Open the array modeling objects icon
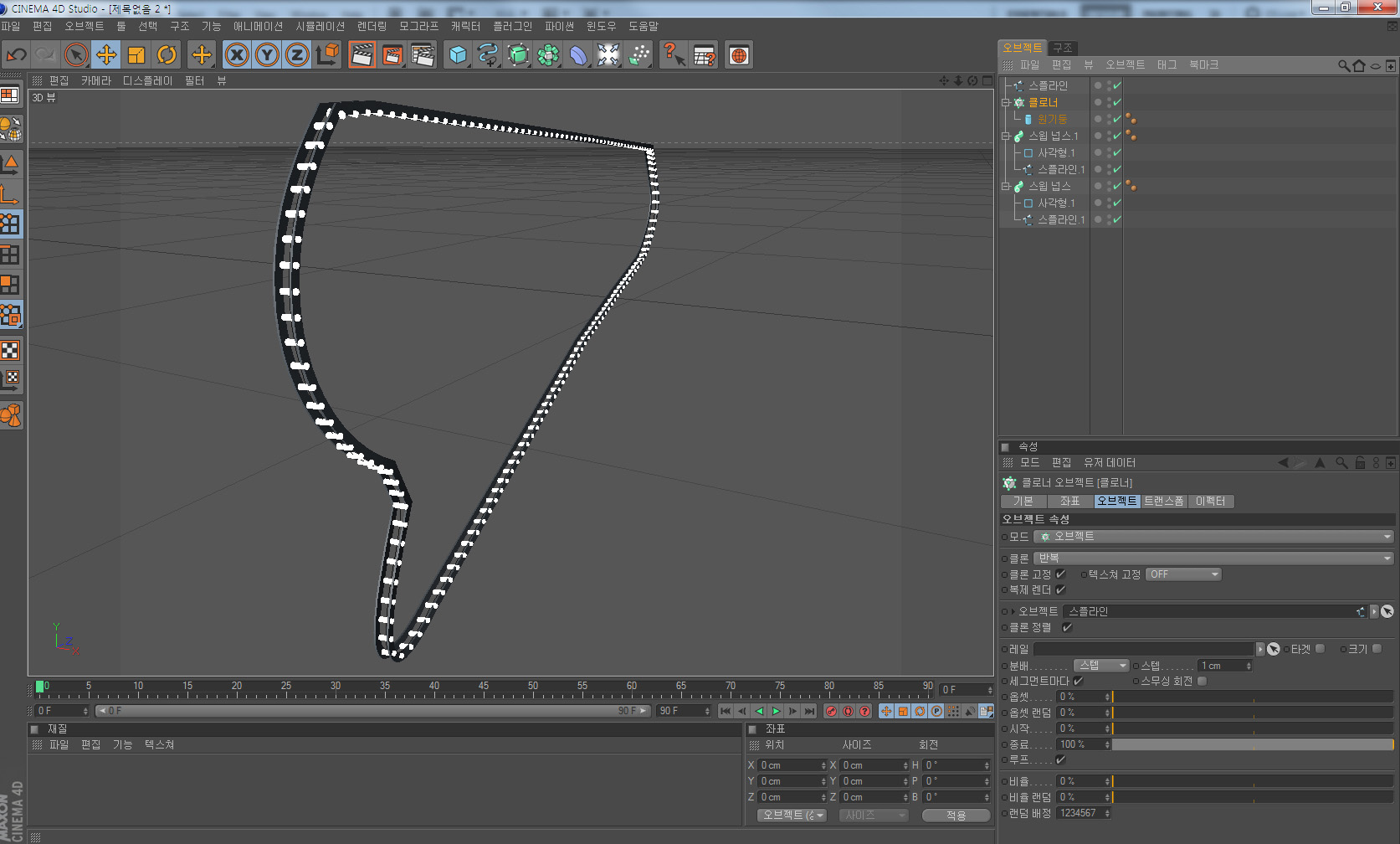The height and width of the screenshot is (844, 1400). tap(548, 55)
